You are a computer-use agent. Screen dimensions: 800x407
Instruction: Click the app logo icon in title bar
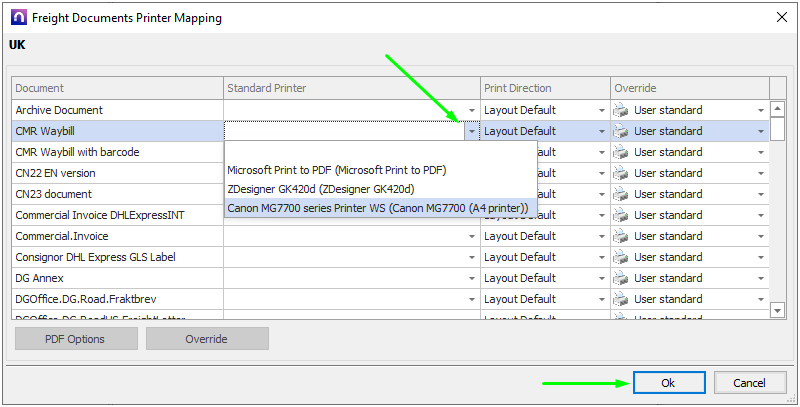pos(16,17)
